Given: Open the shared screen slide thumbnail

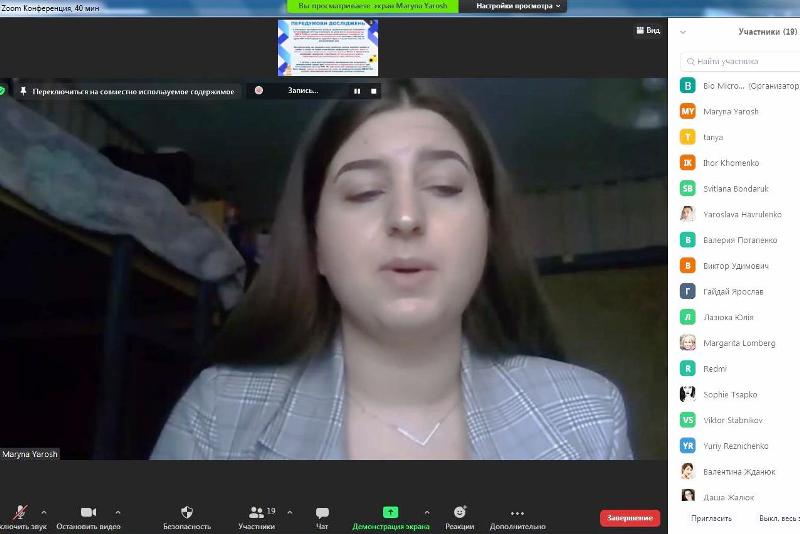Looking at the screenshot, I should pyautogui.click(x=328, y=47).
